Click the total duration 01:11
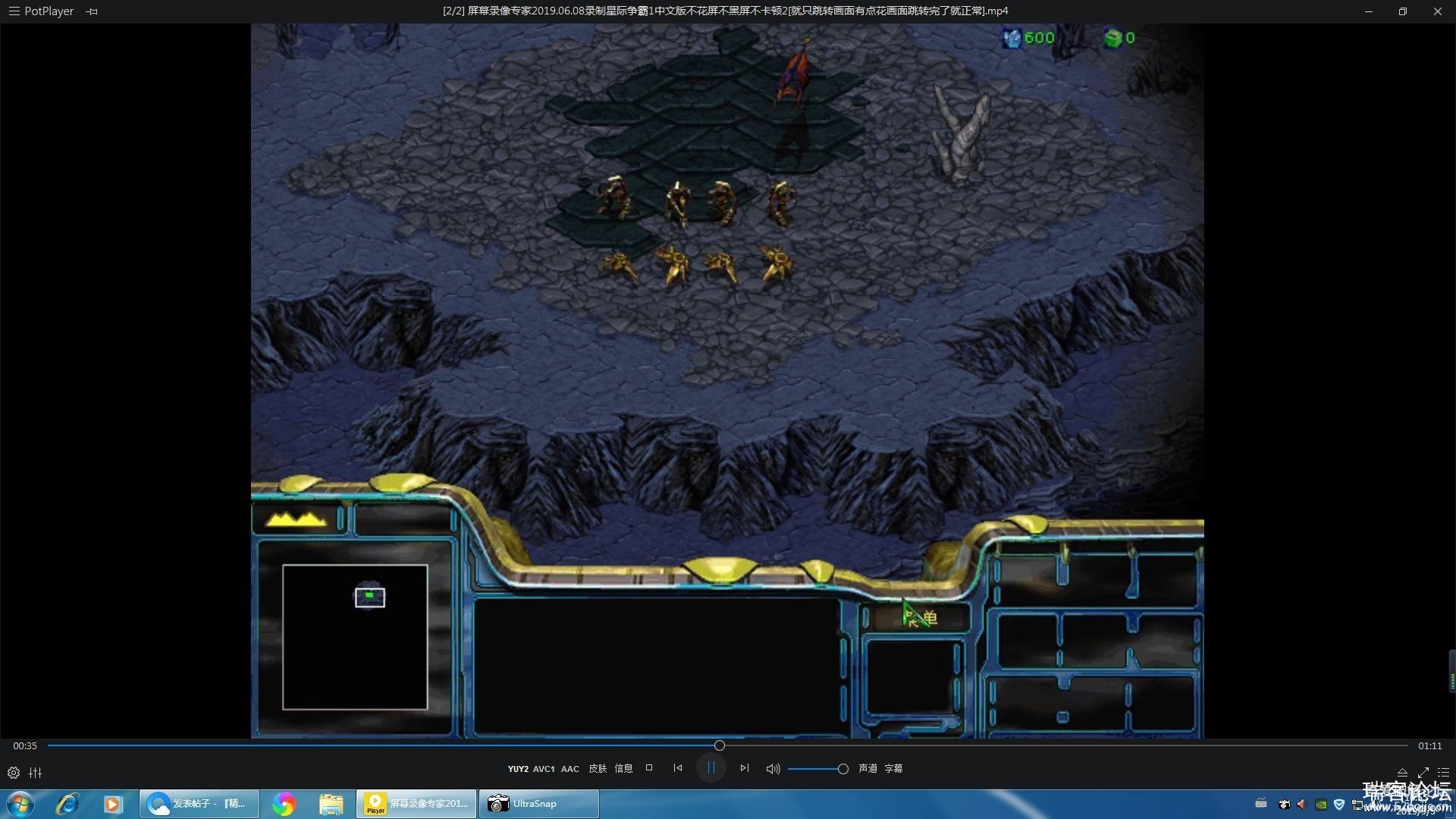This screenshot has width=1456, height=819. coord(1430,745)
